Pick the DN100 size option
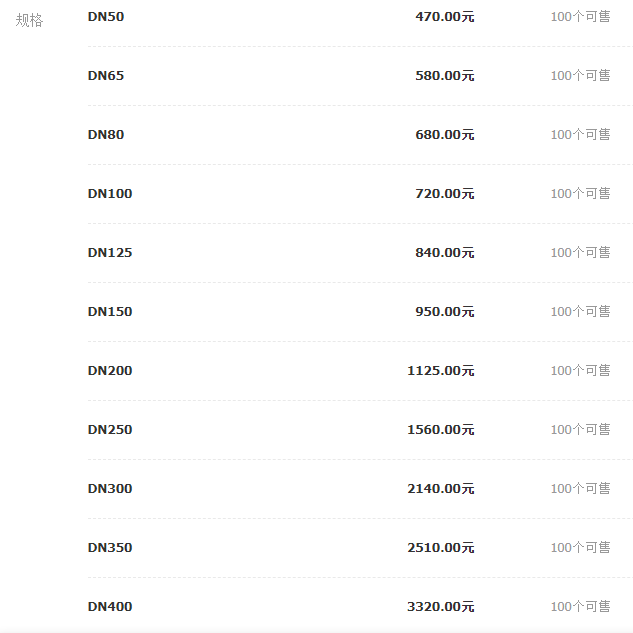633x633 pixels. 110,194
